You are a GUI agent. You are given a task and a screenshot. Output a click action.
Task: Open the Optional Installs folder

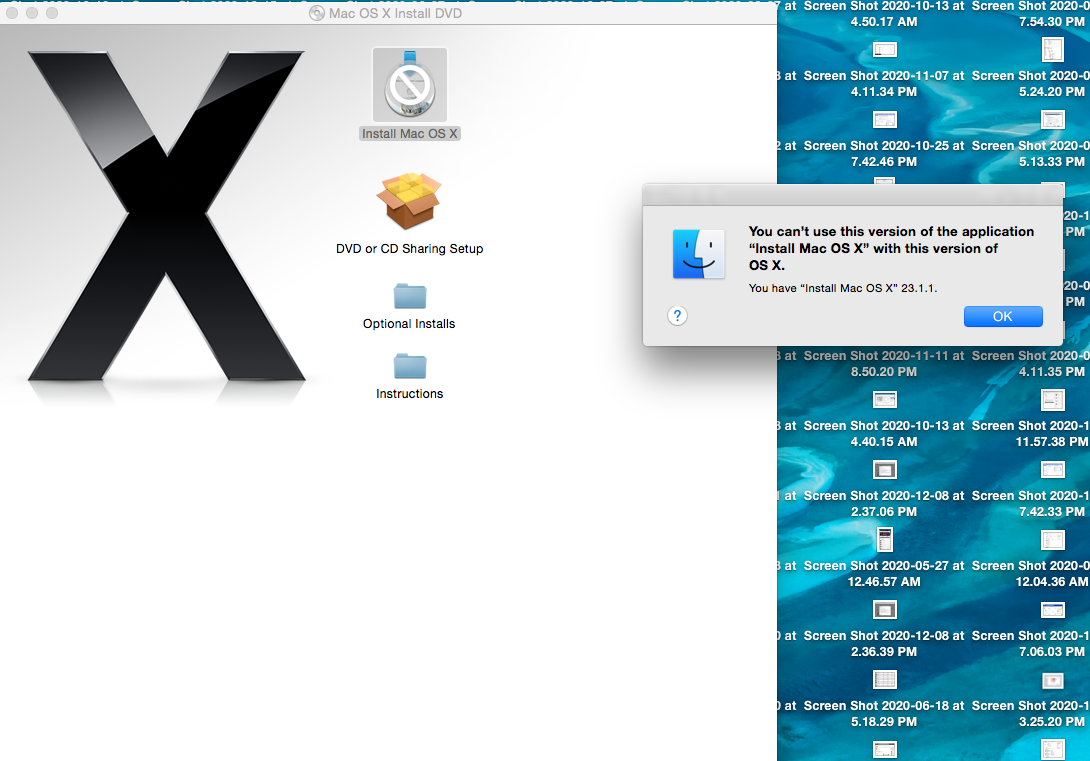(x=409, y=296)
